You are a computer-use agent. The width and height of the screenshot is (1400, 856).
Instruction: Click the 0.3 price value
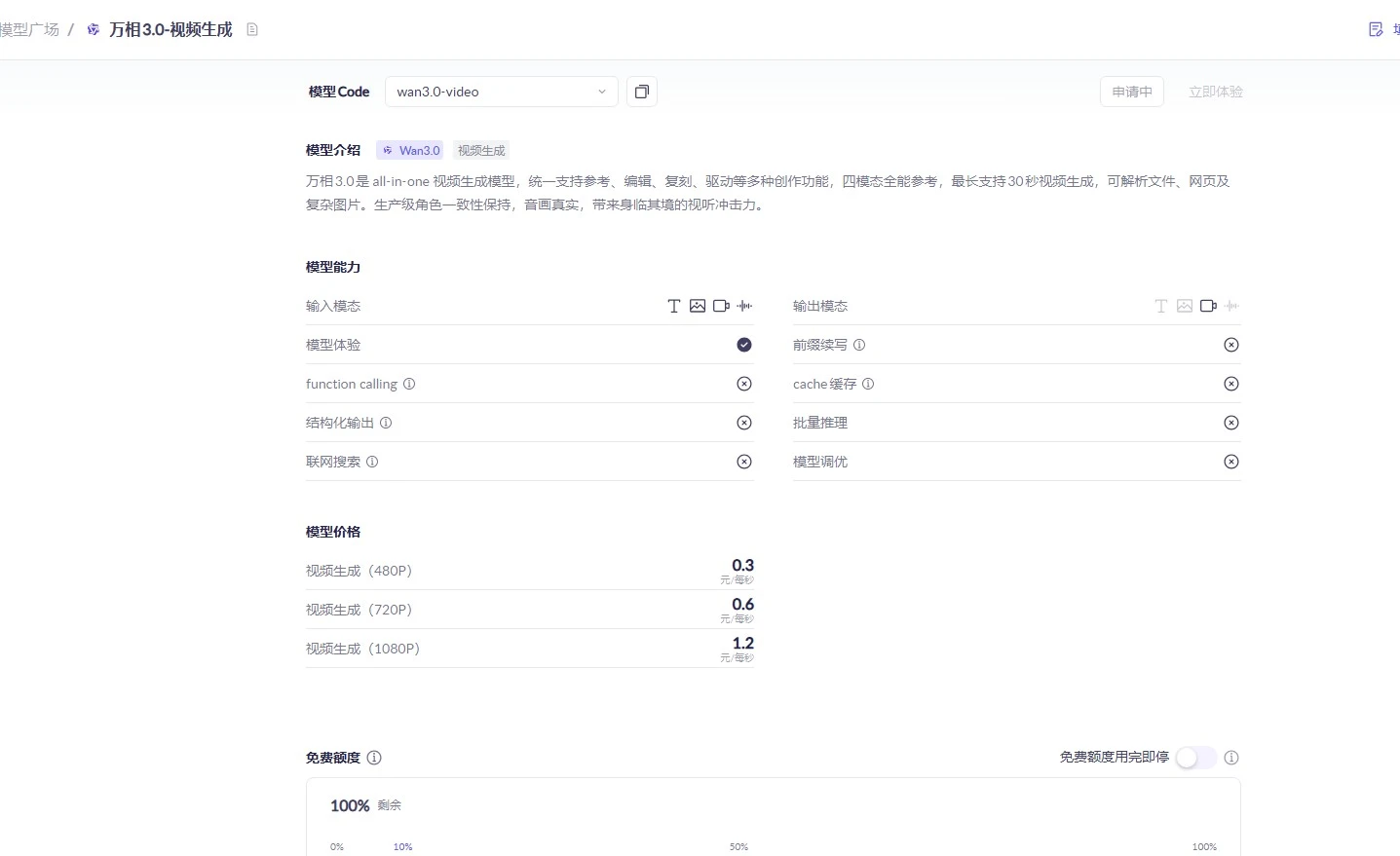click(x=743, y=565)
